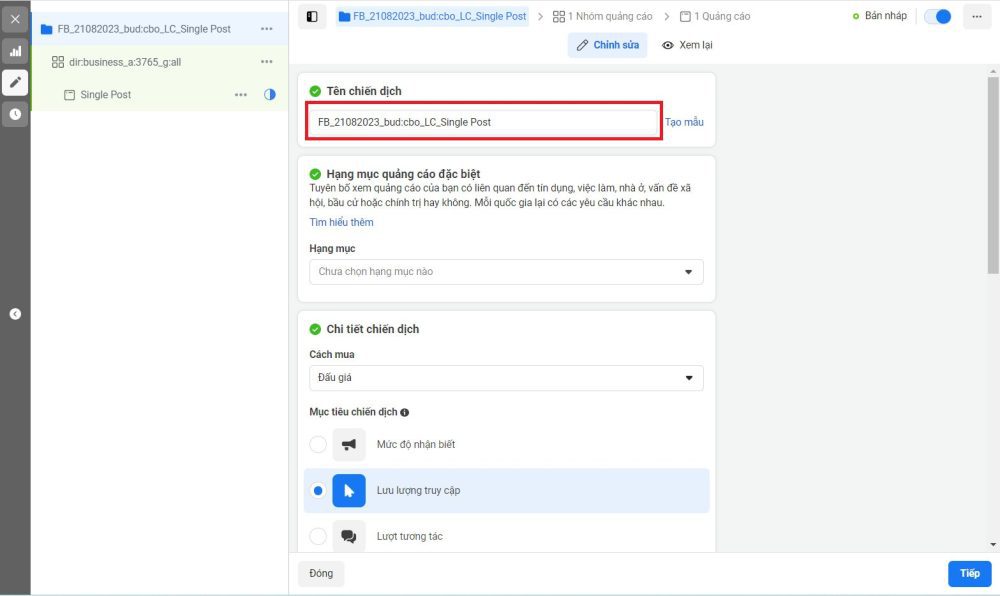The height and width of the screenshot is (596, 1000).
Task: Open the top-right more options ellipsis
Action: coord(976,17)
